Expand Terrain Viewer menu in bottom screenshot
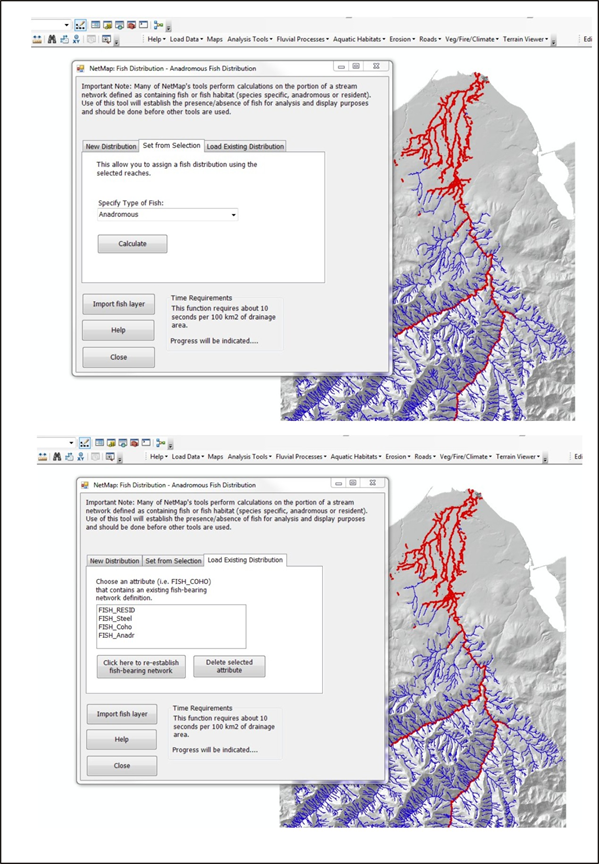 pos(518,456)
